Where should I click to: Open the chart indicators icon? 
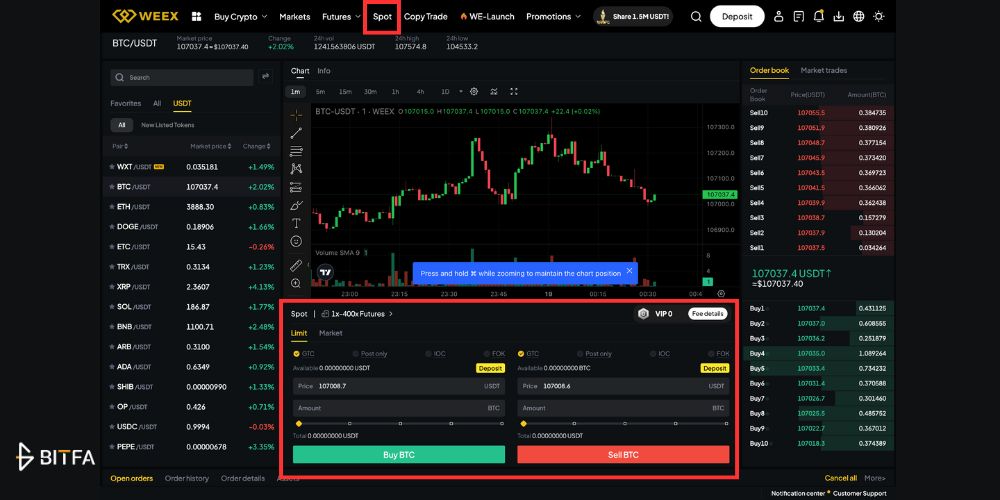click(494, 92)
